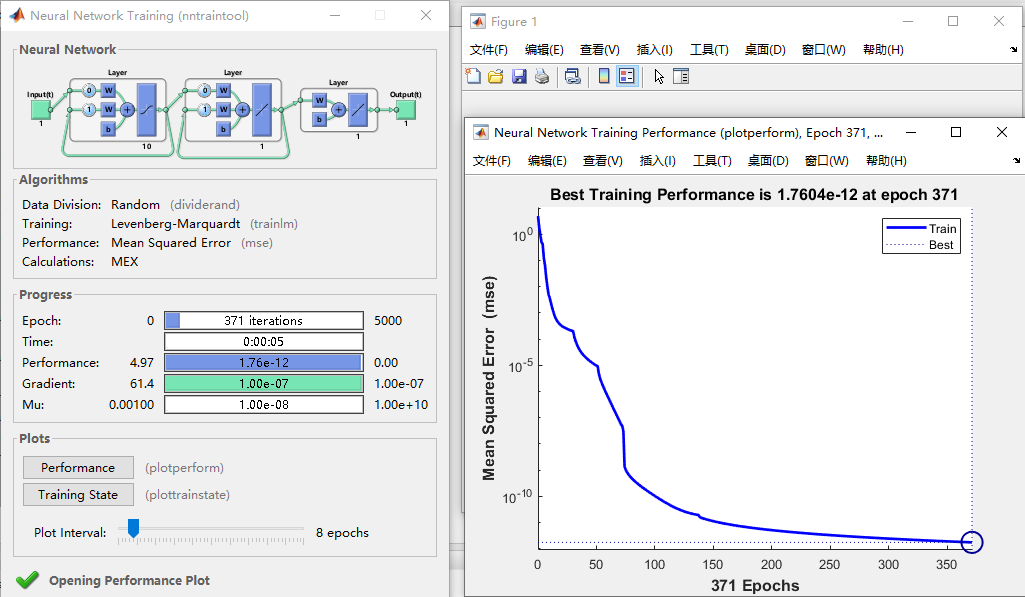Open 桌面(D) menu in Training Performance window
The image size is (1025, 597).
coord(768,160)
